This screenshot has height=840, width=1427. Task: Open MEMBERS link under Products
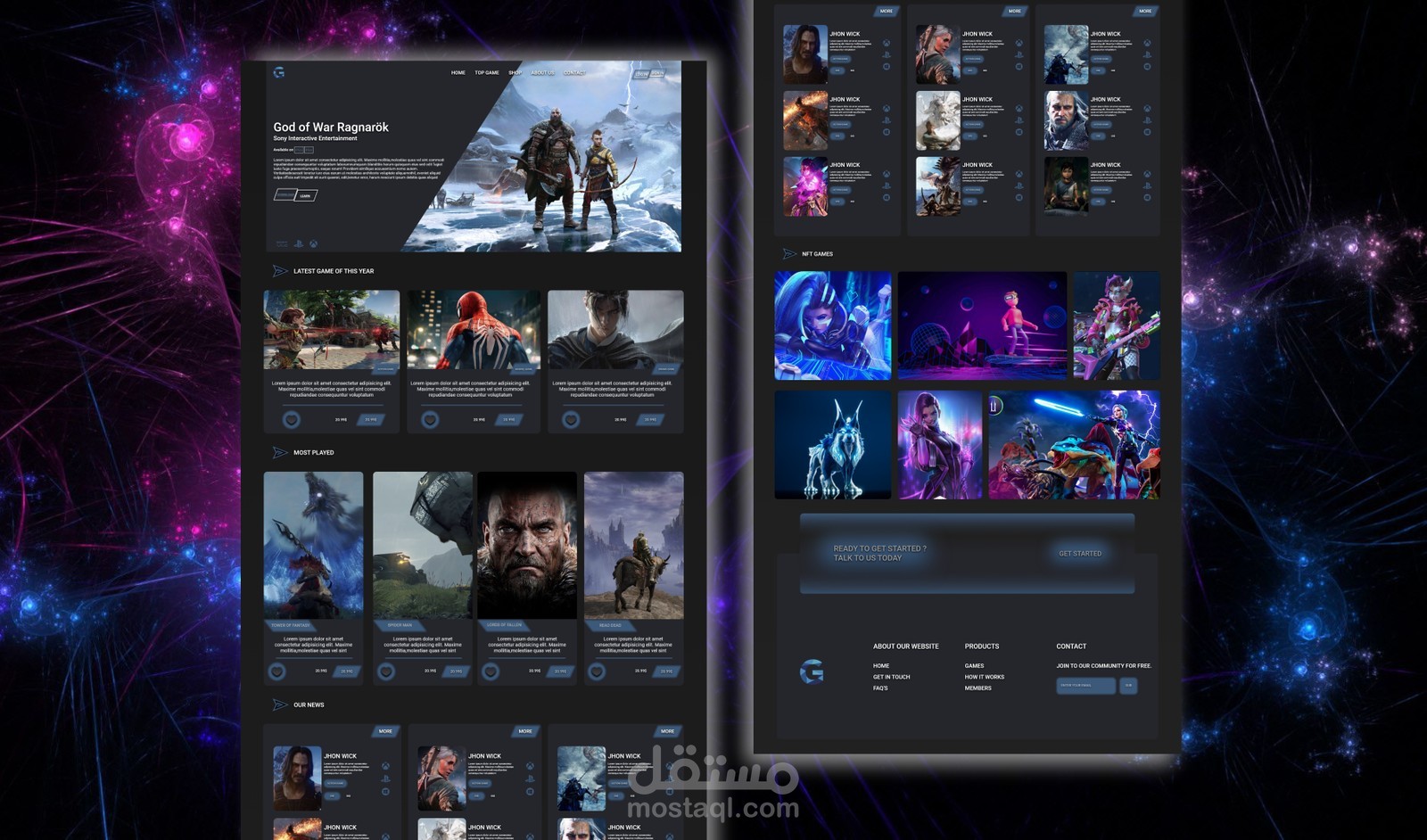coord(977,688)
